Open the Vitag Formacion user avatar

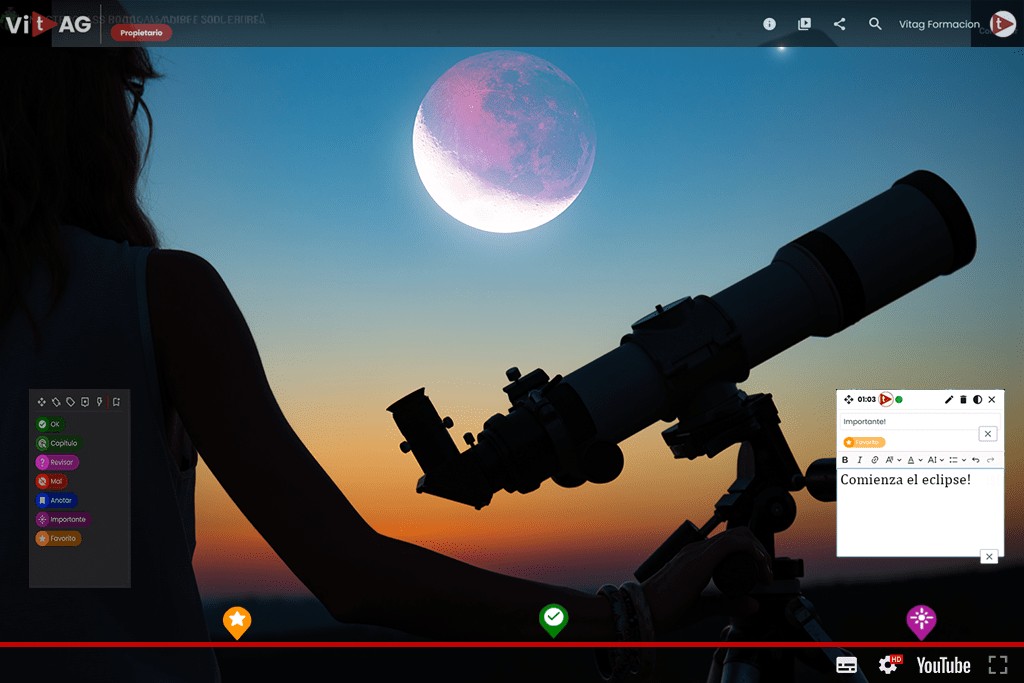point(1002,24)
